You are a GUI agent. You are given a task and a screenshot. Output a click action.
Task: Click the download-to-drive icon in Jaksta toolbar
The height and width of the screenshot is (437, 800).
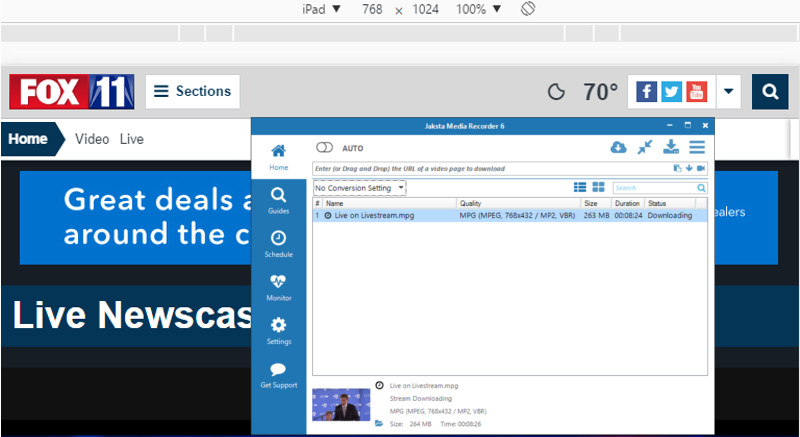point(671,147)
